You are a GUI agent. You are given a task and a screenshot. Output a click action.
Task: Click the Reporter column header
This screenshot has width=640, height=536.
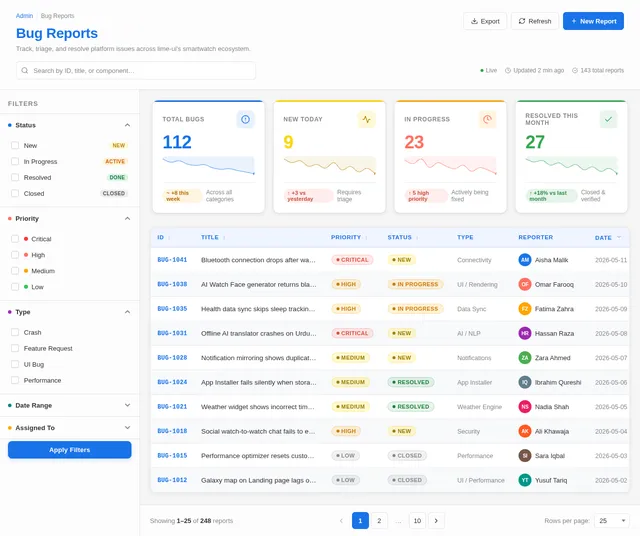click(x=536, y=237)
